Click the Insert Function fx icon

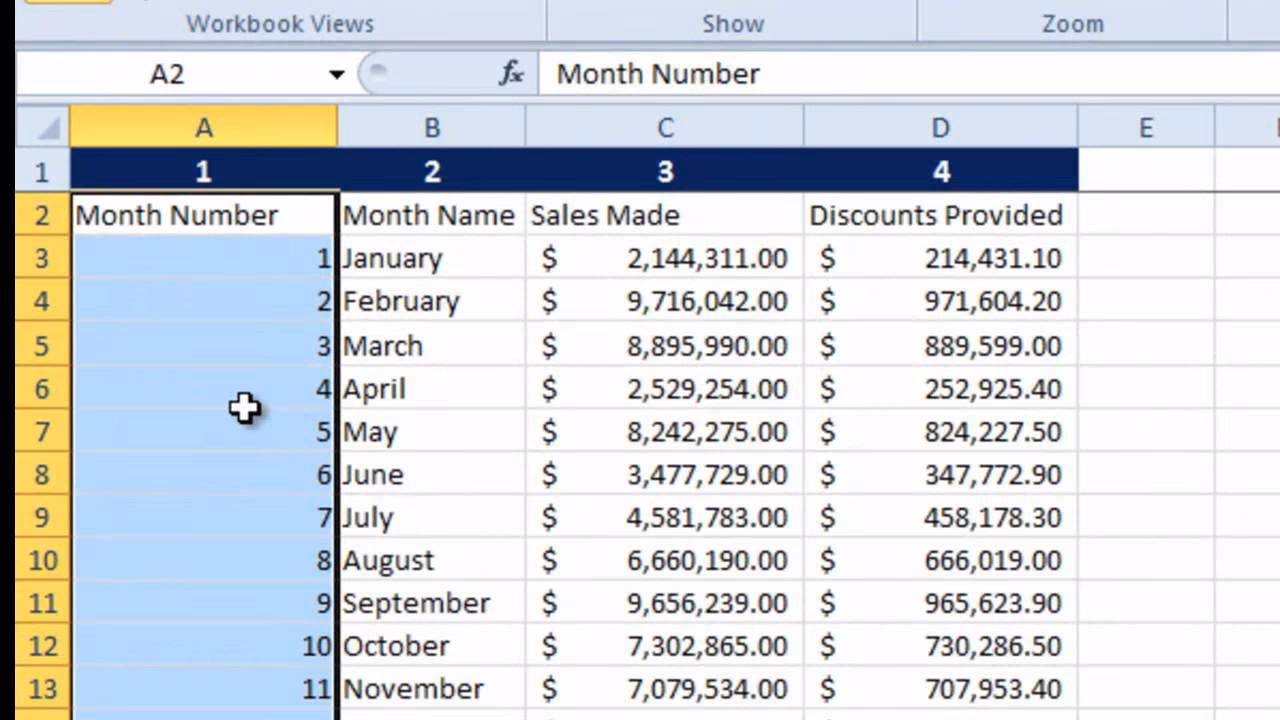click(511, 73)
